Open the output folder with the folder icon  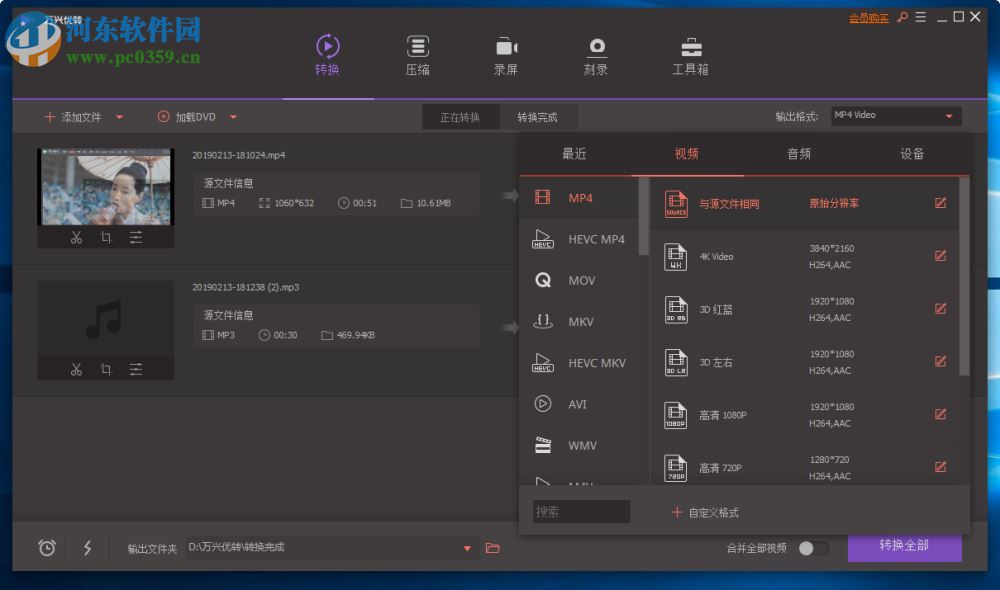tap(492, 548)
